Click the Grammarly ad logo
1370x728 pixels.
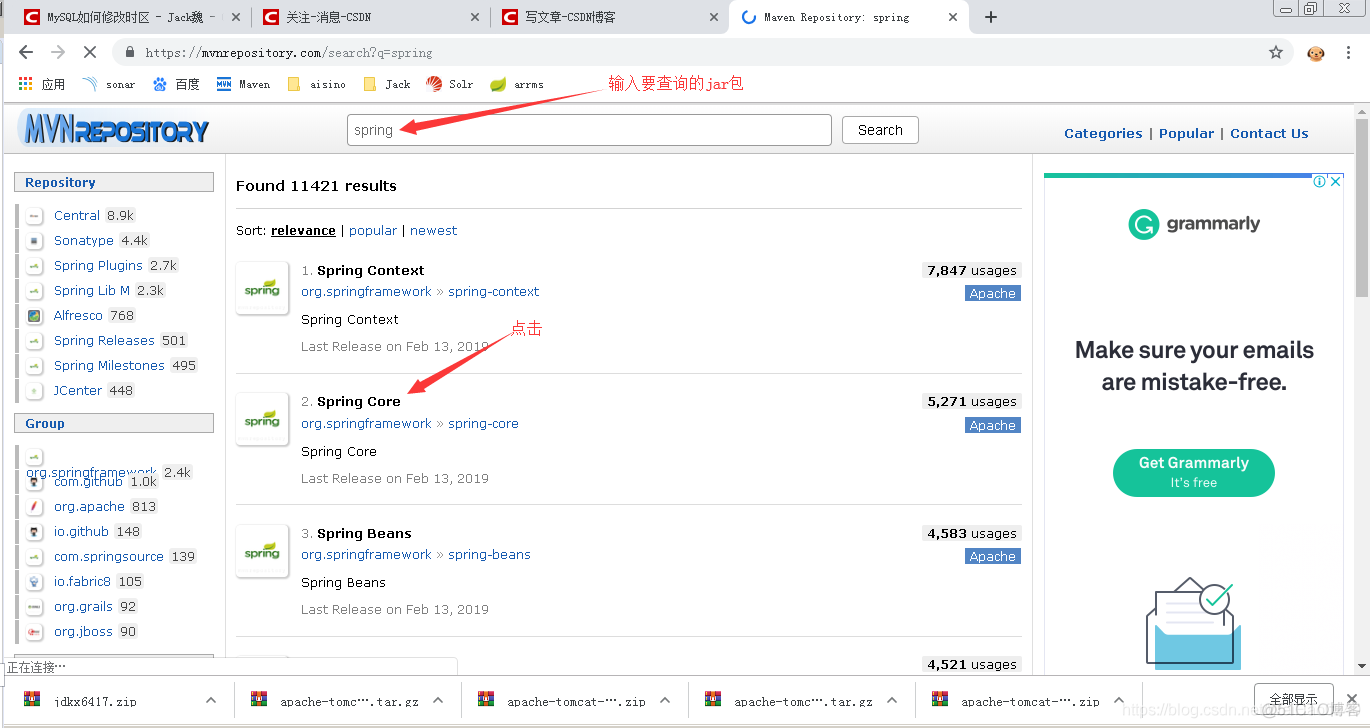click(1194, 224)
